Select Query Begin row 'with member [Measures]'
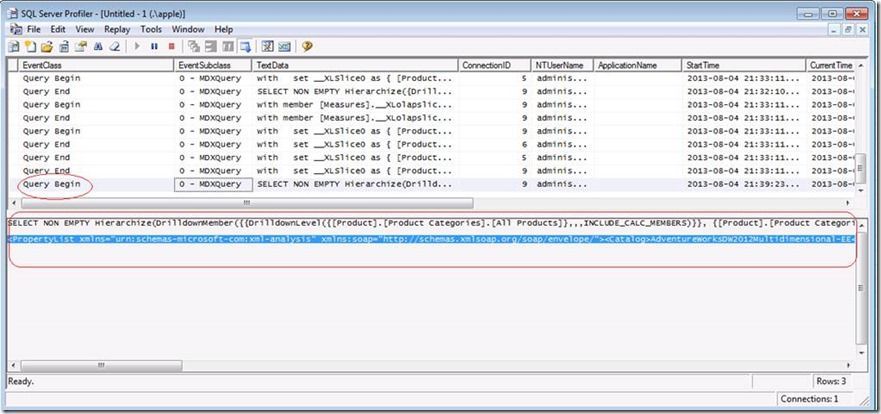 (x=433, y=104)
